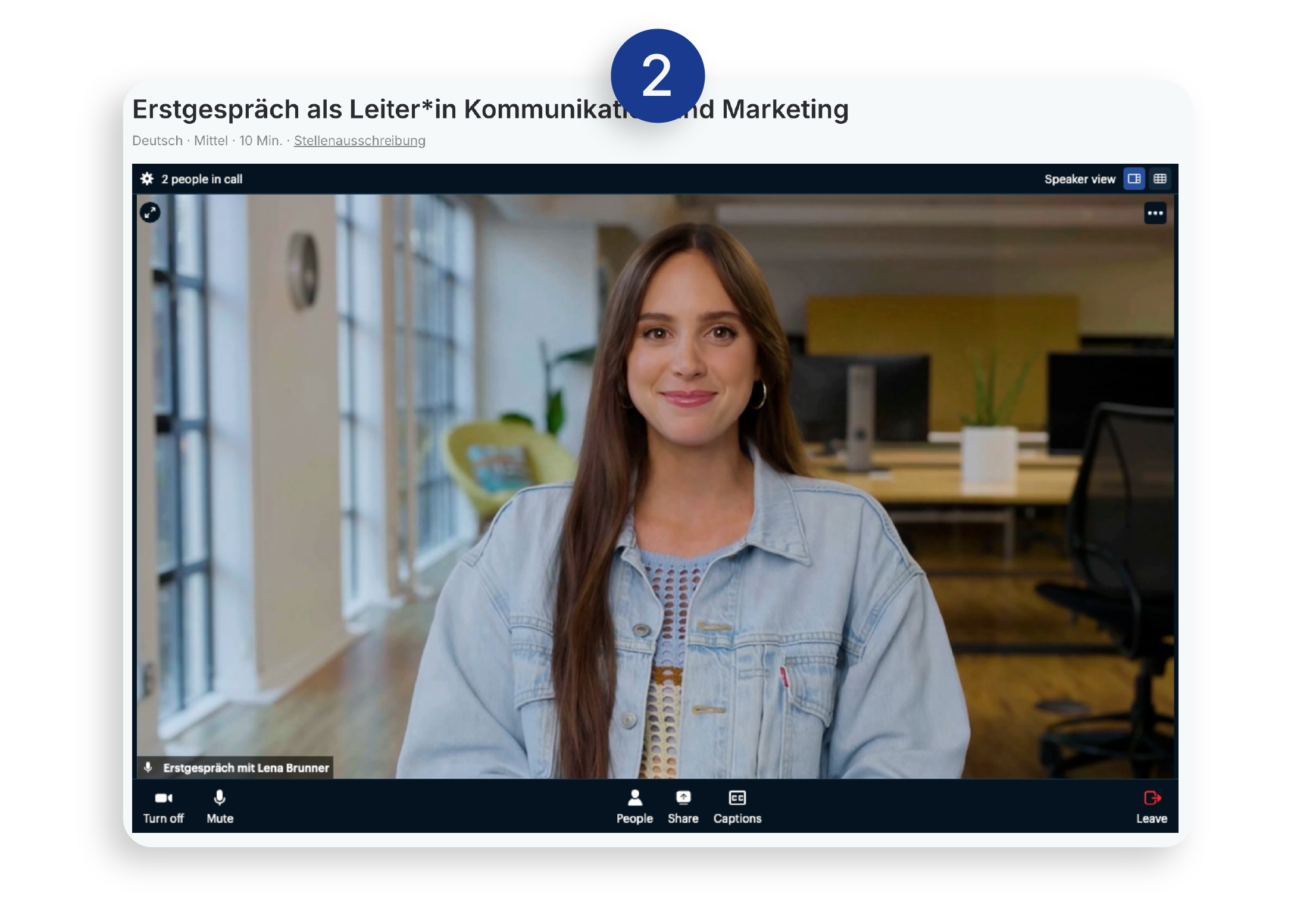Open call settings gear icon
The width and height of the screenshot is (1316, 918).
pyautogui.click(x=147, y=179)
